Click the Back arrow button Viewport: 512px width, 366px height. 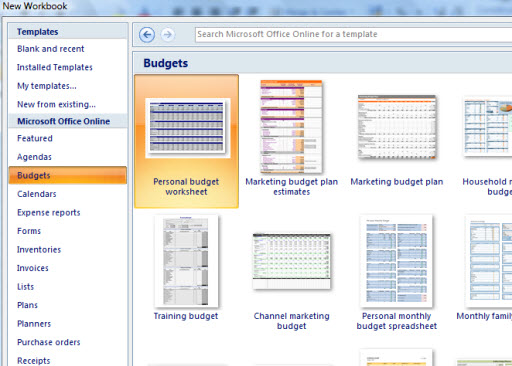pyautogui.click(x=147, y=34)
